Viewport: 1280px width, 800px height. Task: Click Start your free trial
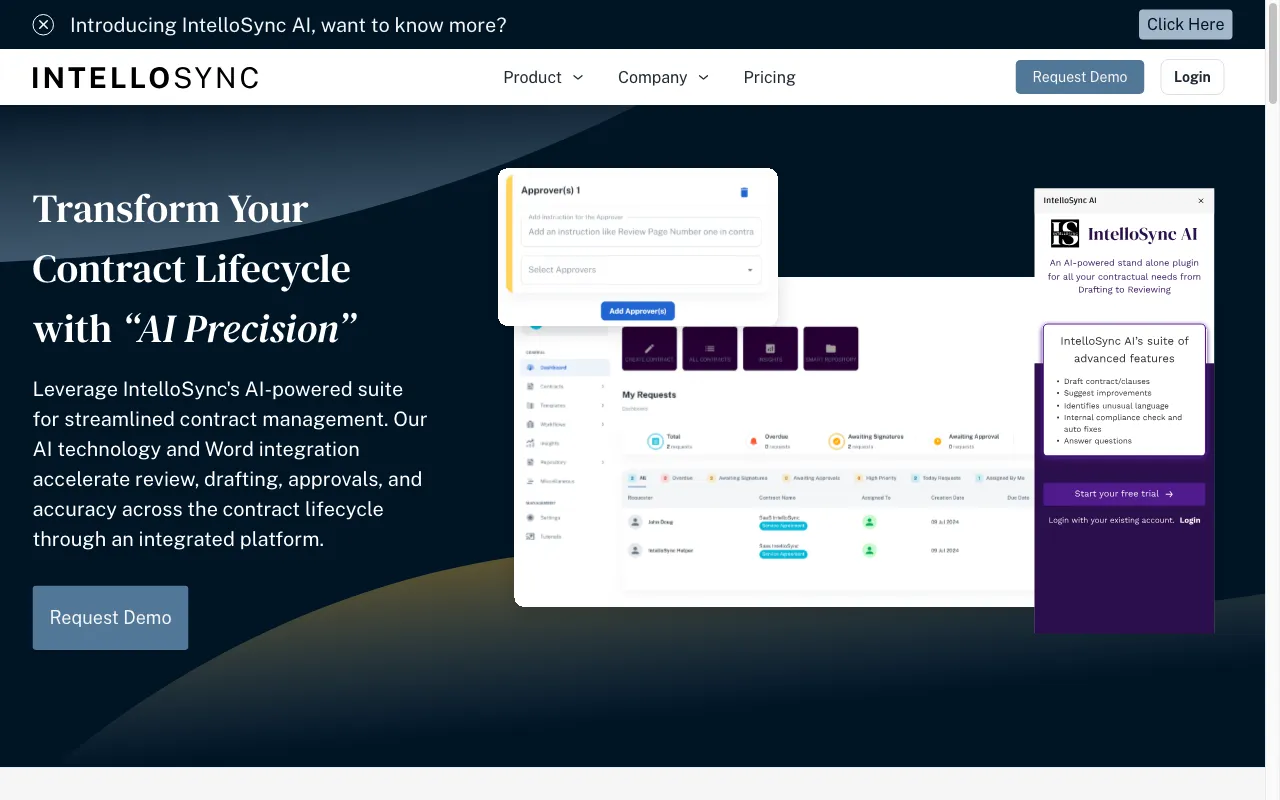[x=1124, y=494]
